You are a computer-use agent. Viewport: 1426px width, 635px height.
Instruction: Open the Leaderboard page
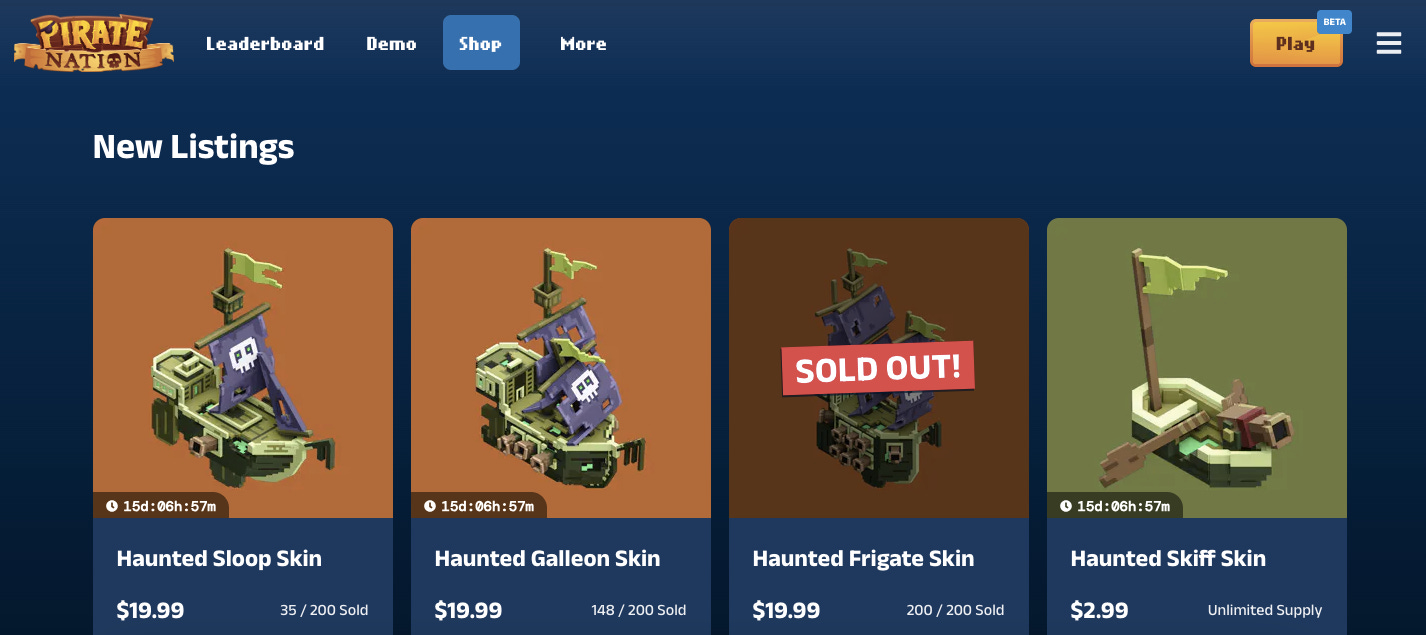[x=265, y=43]
